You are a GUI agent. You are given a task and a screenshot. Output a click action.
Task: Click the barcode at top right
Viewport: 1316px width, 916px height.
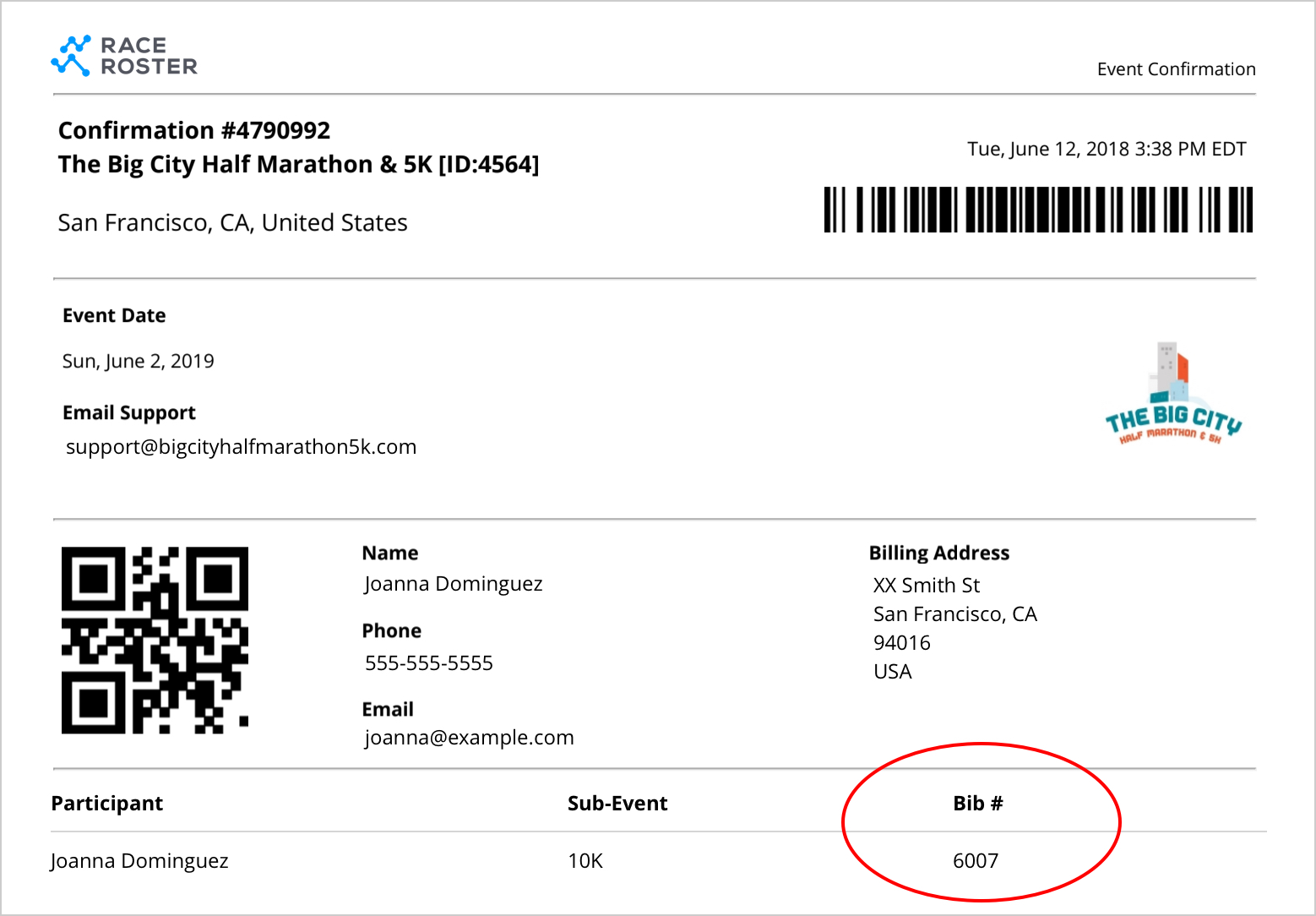tap(1038, 210)
